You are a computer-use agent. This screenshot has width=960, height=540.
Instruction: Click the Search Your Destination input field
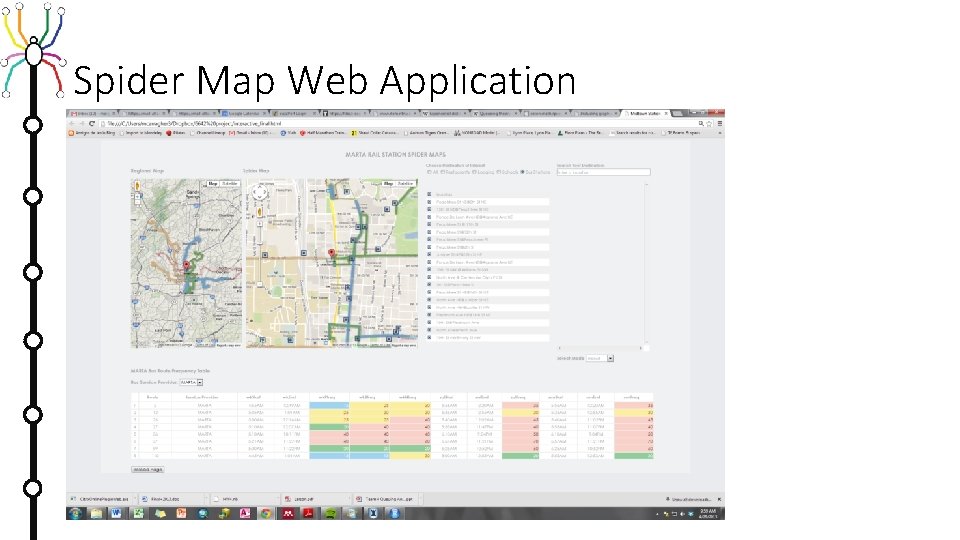pyautogui.click(x=603, y=172)
